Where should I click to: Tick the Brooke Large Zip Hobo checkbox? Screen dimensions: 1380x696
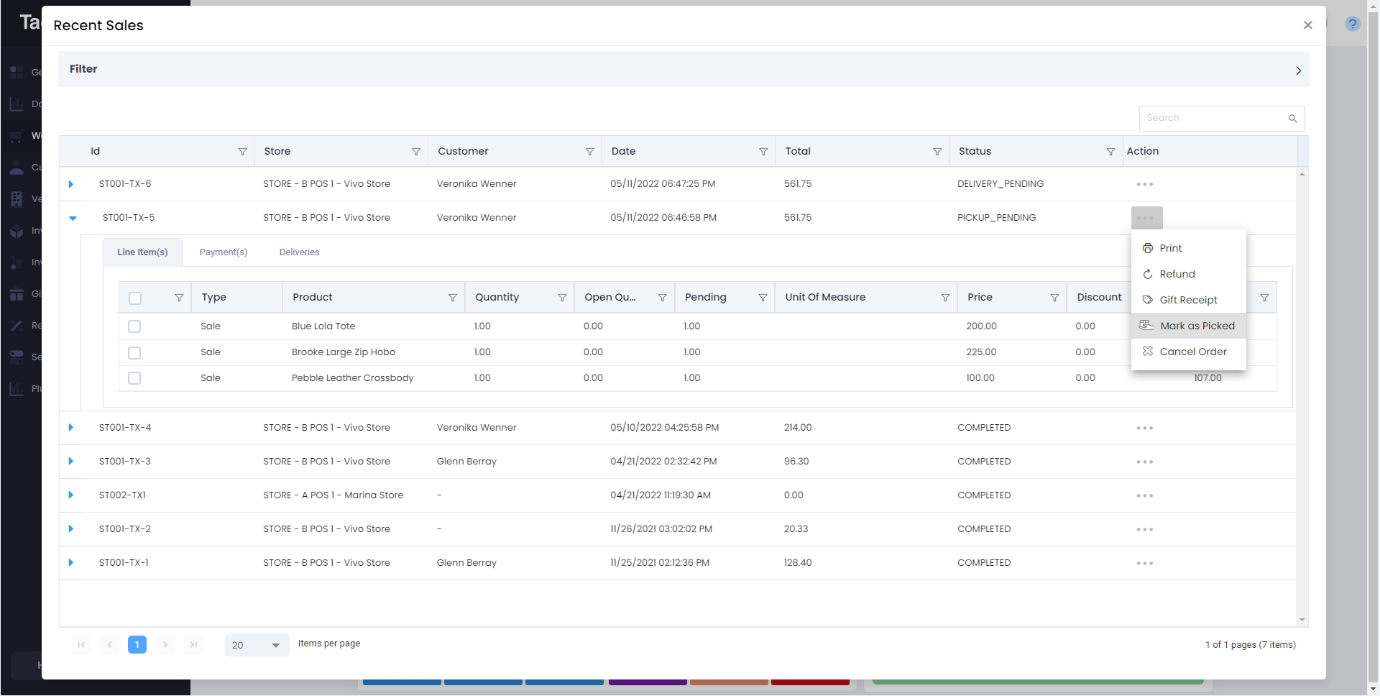(135, 353)
